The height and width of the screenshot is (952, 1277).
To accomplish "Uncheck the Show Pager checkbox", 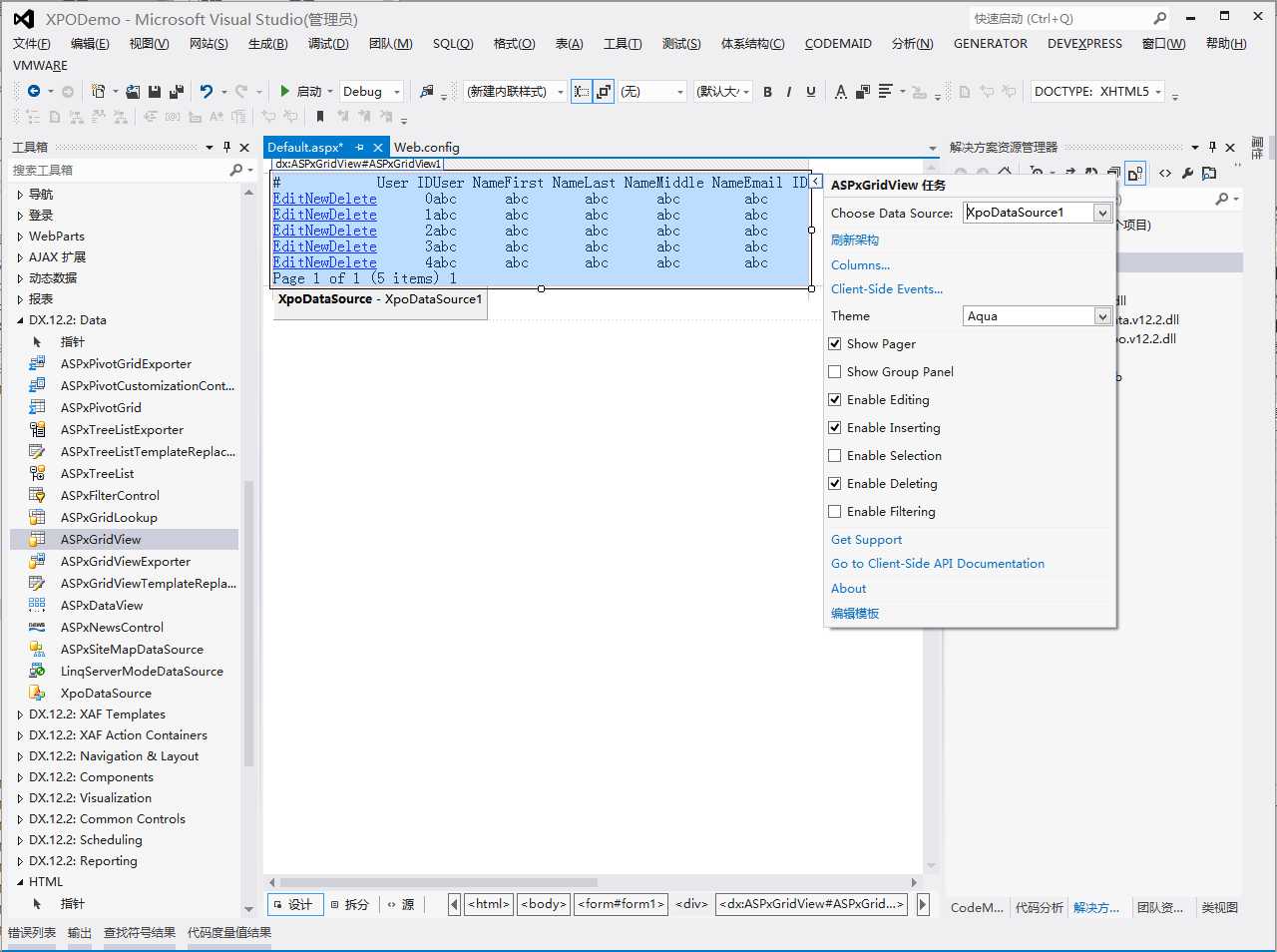I will point(835,344).
